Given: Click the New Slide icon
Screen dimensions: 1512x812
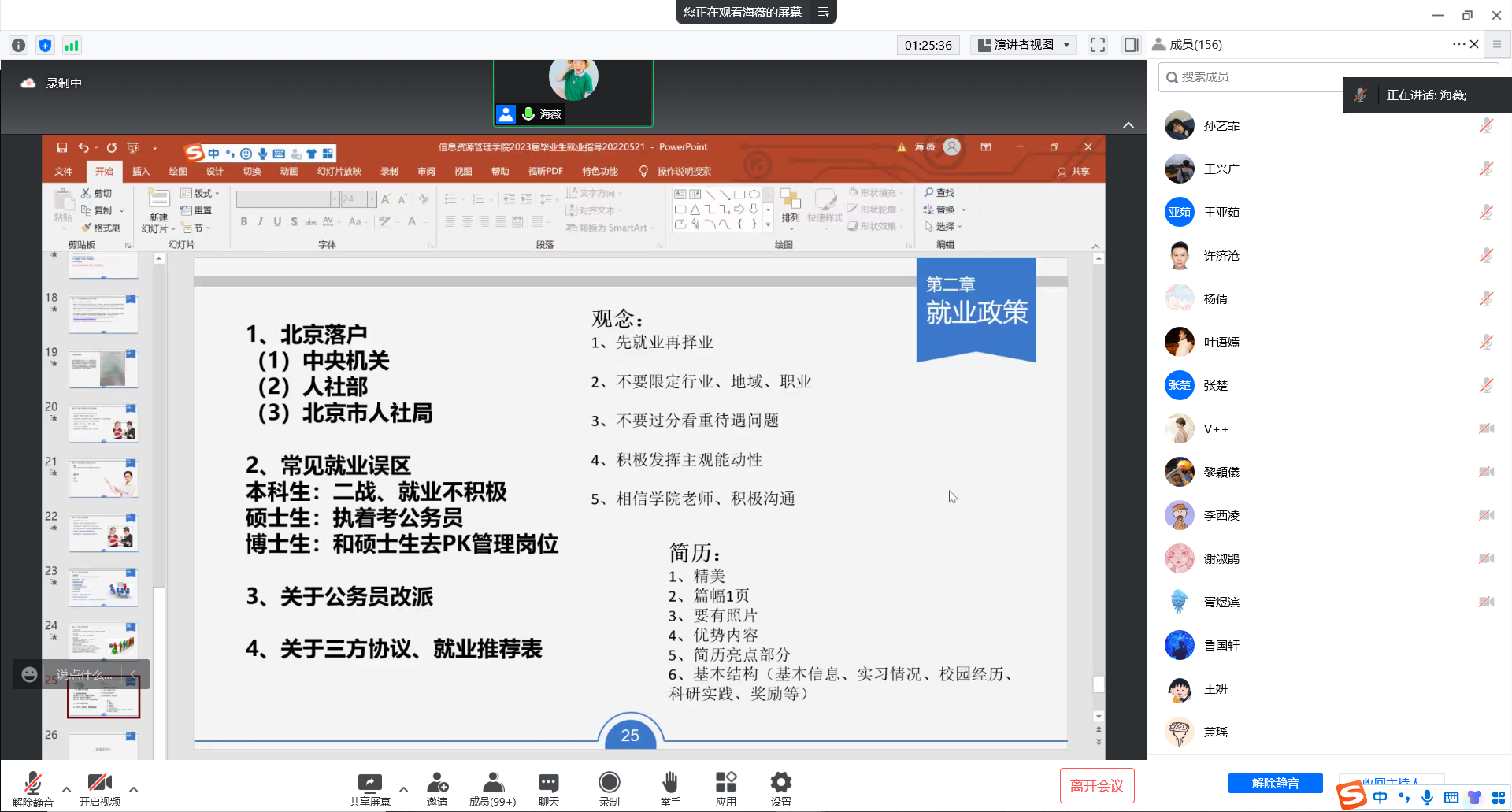Looking at the screenshot, I should coord(158,210).
